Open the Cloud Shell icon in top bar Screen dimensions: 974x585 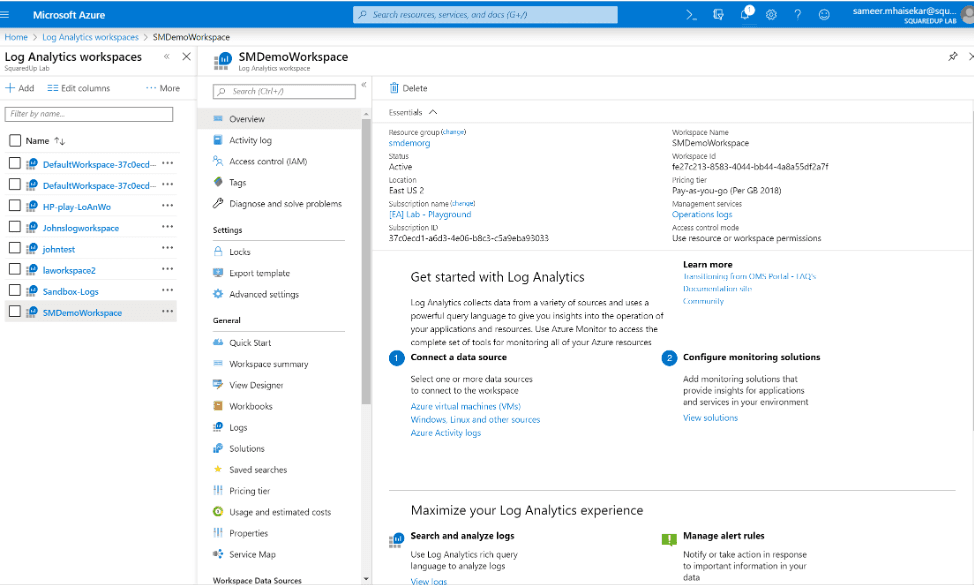pos(691,15)
